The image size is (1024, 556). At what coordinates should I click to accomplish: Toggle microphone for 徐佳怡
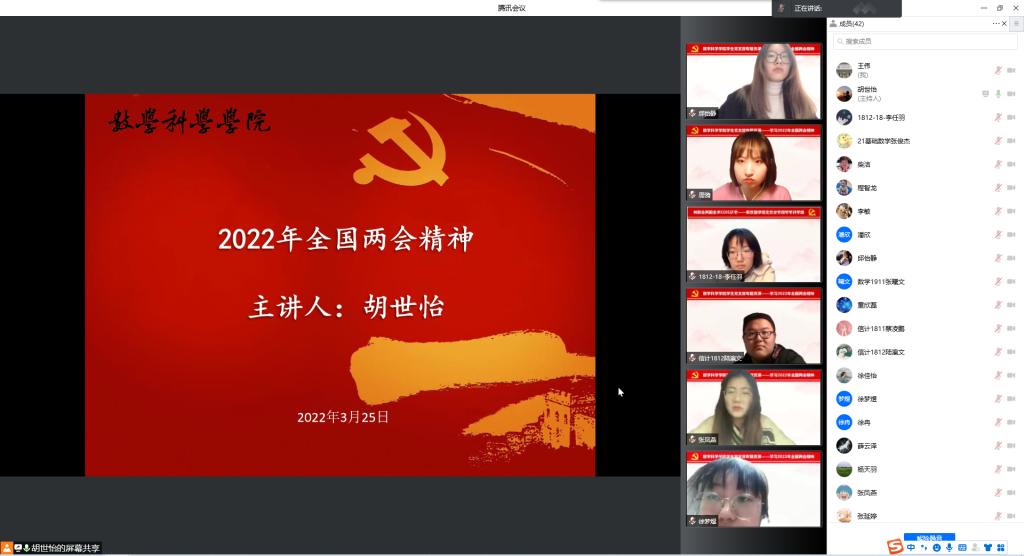click(998, 375)
